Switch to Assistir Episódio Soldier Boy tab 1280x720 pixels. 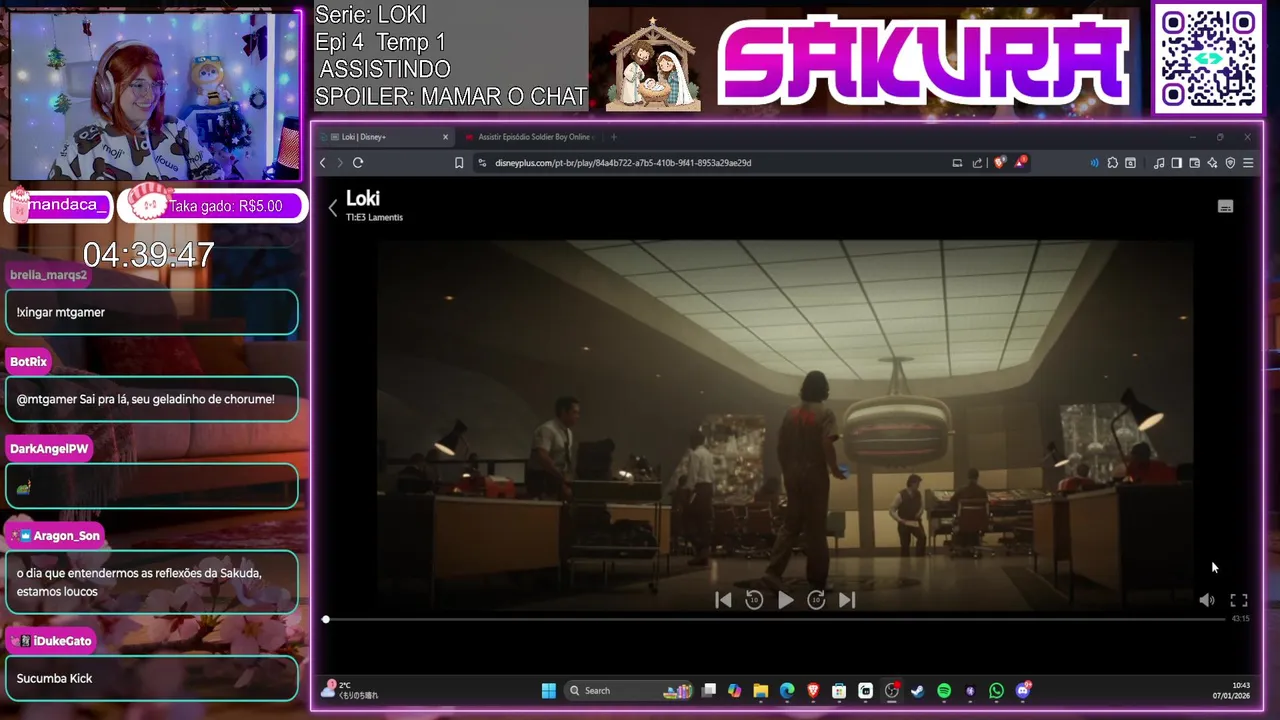(x=530, y=137)
